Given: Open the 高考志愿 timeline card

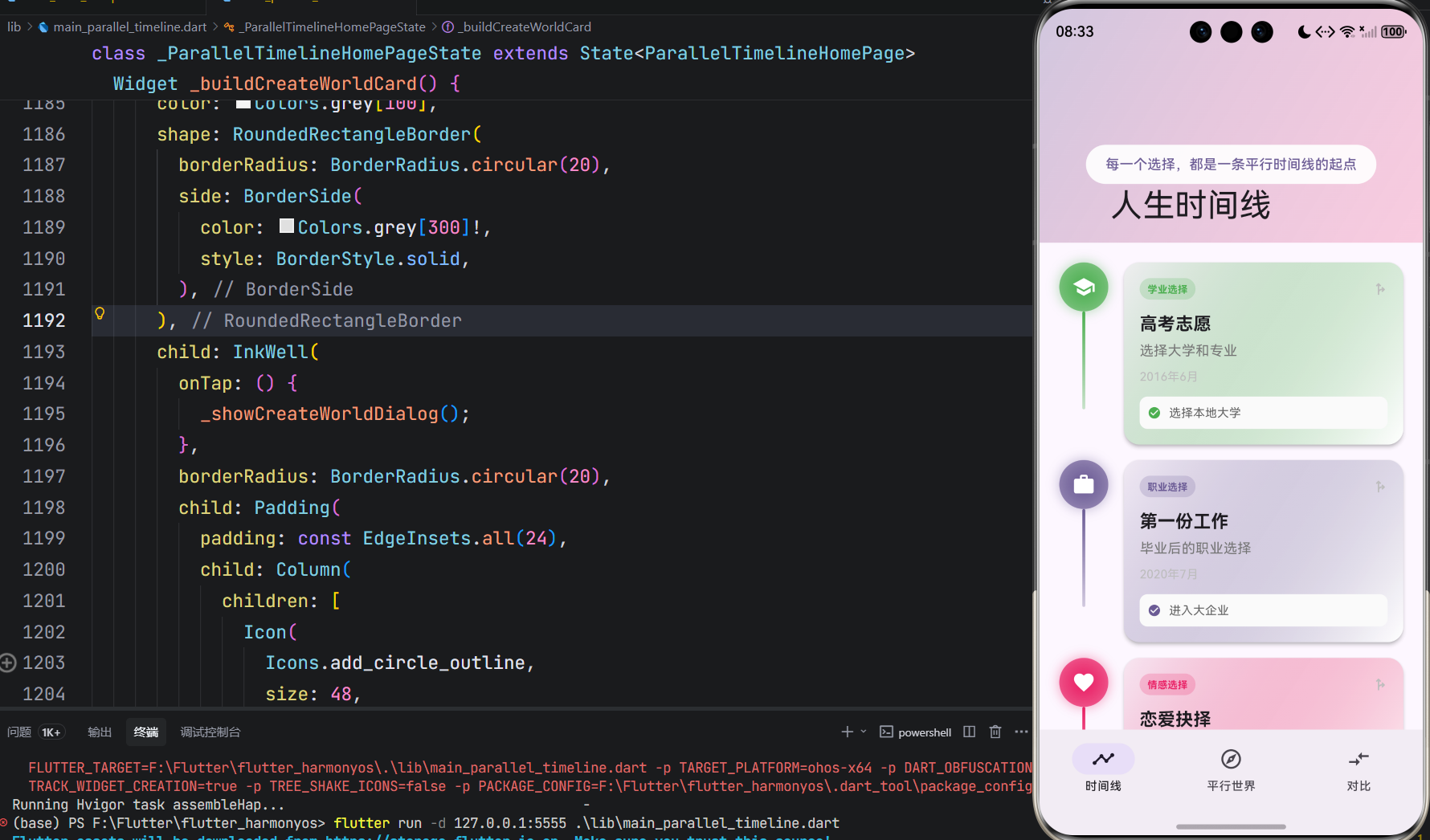Looking at the screenshot, I should click(x=1263, y=353).
